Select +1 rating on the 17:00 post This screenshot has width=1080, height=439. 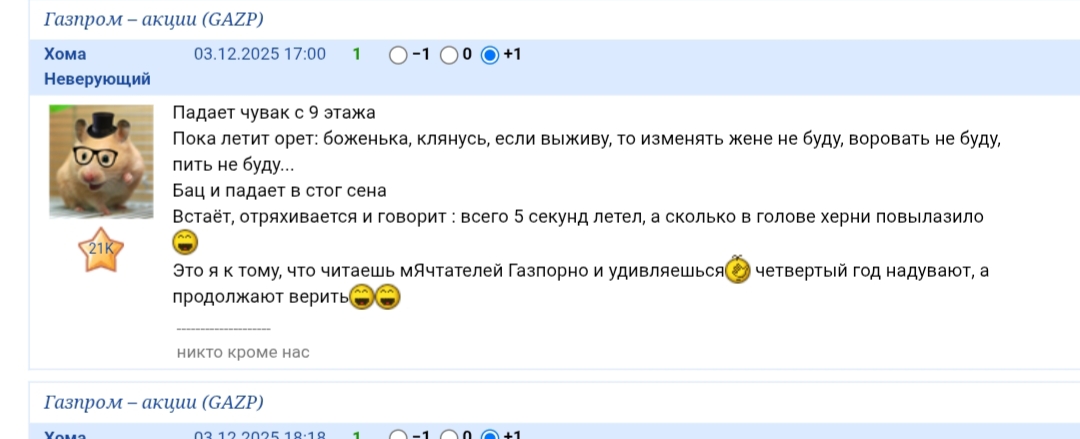click(x=490, y=55)
